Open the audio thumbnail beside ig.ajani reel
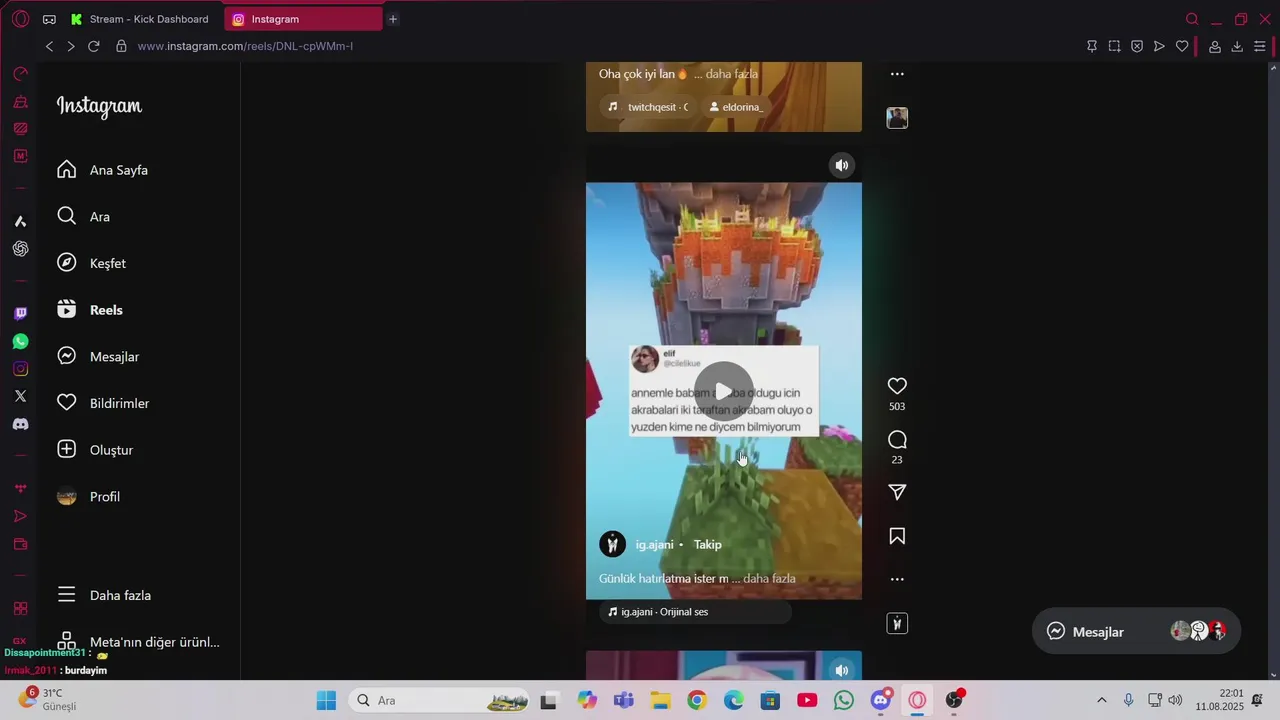Screen dimensions: 1280x720 [x=897, y=624]
